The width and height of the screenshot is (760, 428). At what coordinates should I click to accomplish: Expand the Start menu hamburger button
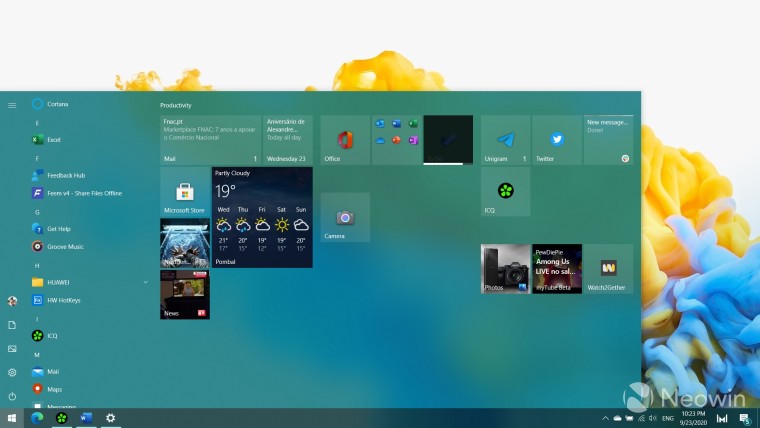pyautogui.click(x=12, y=105)
